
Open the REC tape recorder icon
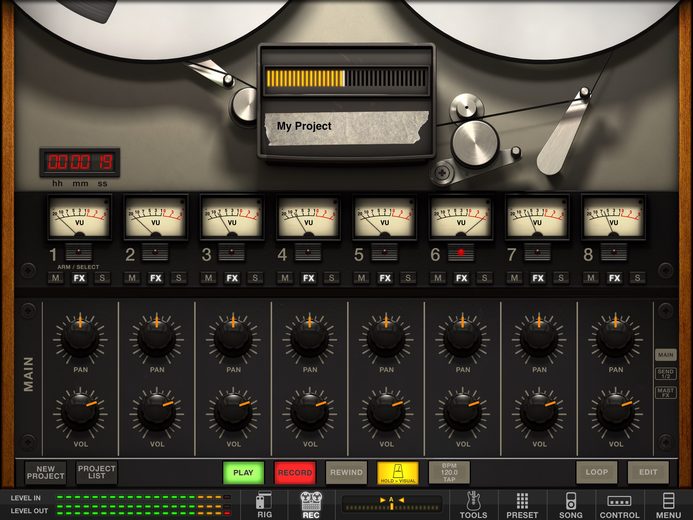[x=311, y=505]
